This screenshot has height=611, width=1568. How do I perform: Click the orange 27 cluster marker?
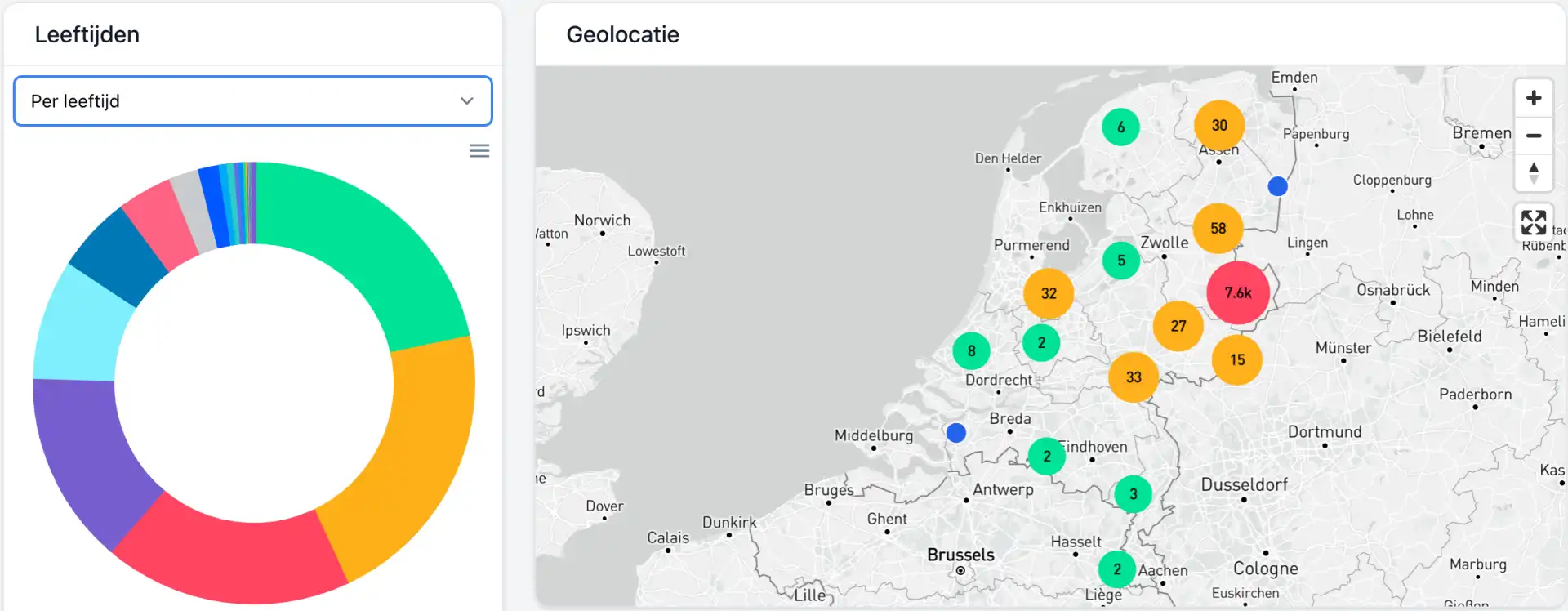[x=1178, y=326]
